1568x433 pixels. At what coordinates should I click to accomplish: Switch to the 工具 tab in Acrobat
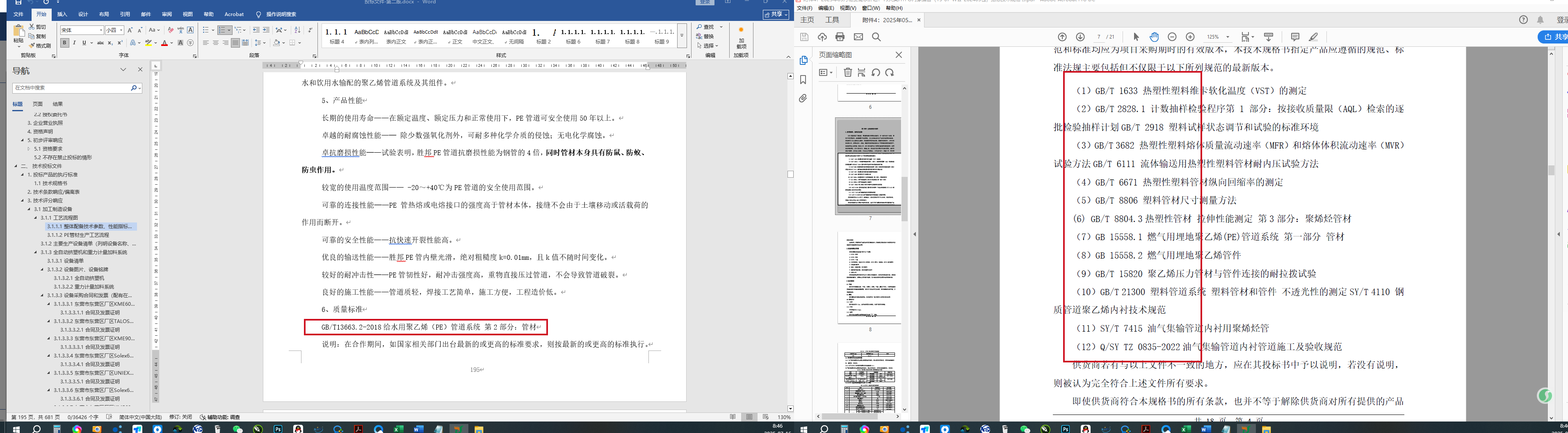pos(833,20)
